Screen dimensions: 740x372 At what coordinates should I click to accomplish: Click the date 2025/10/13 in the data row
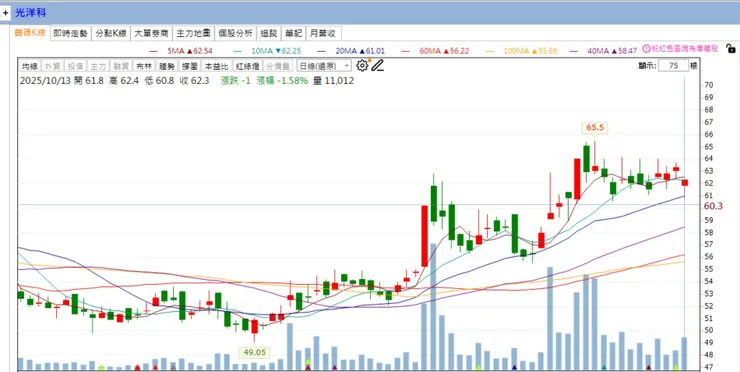pos(45,81)
